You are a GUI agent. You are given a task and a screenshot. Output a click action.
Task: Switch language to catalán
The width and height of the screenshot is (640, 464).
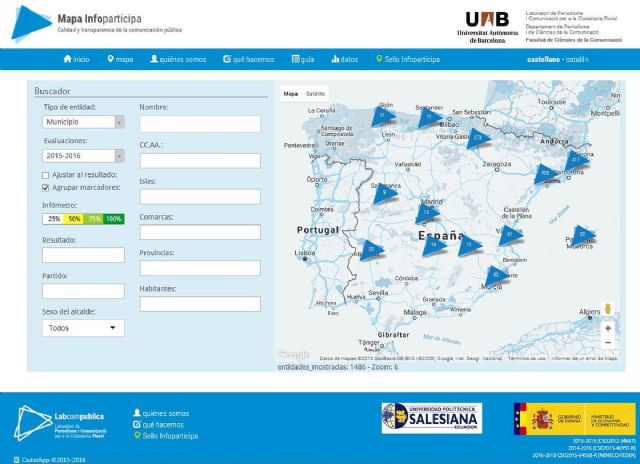point(577,60)
